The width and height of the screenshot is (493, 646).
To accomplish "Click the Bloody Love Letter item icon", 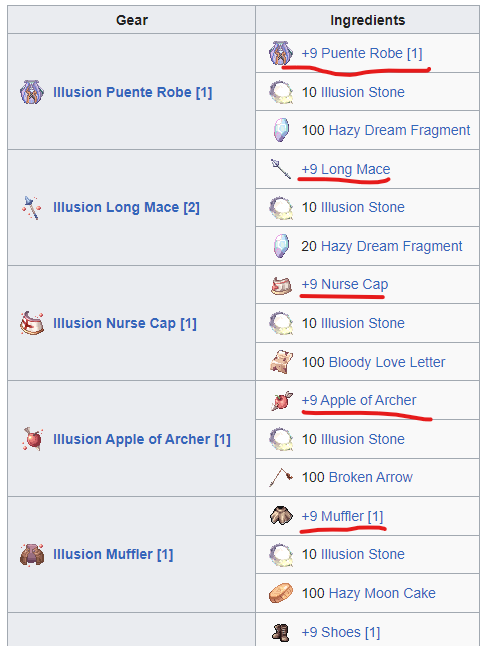I will [x=281, y=362].
